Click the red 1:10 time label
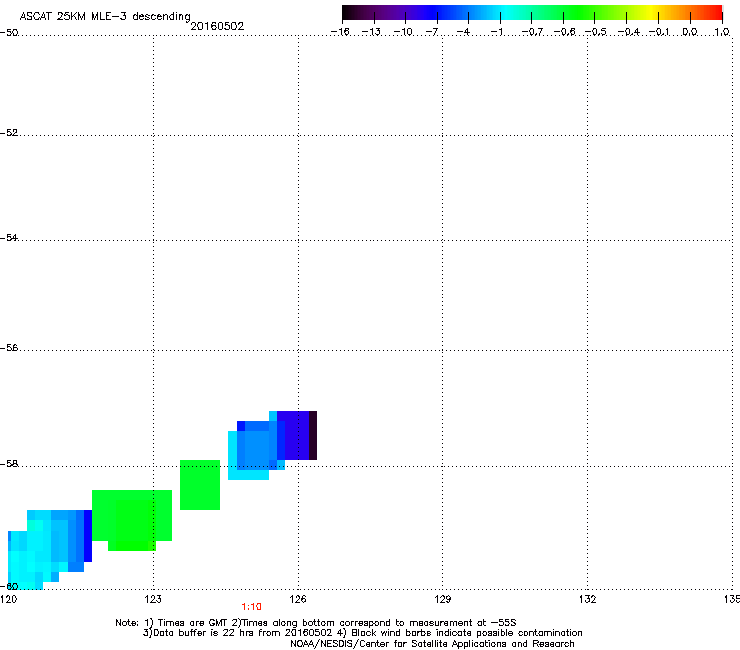Viewport: 740px width, 650px height. (x=251, y=607)
